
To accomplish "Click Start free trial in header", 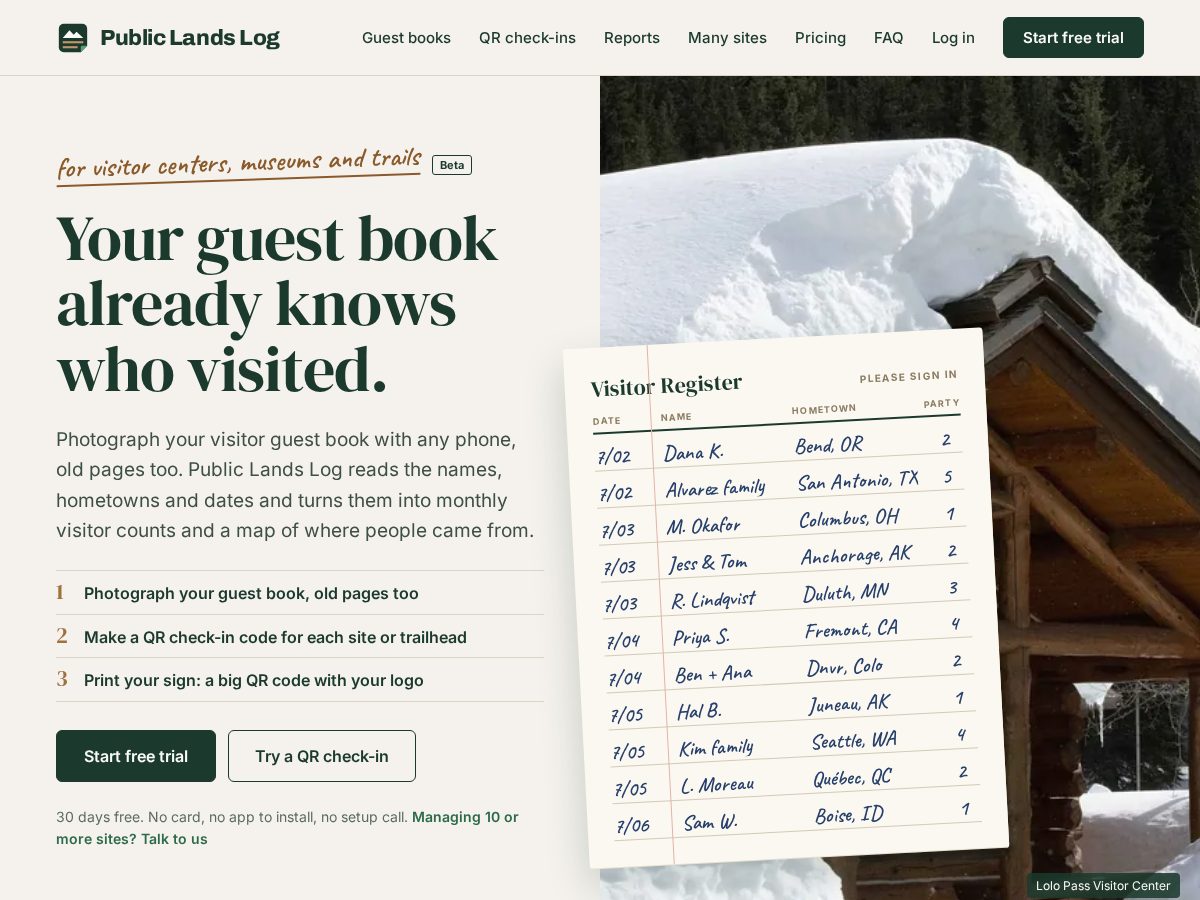I will (1073, 38).
